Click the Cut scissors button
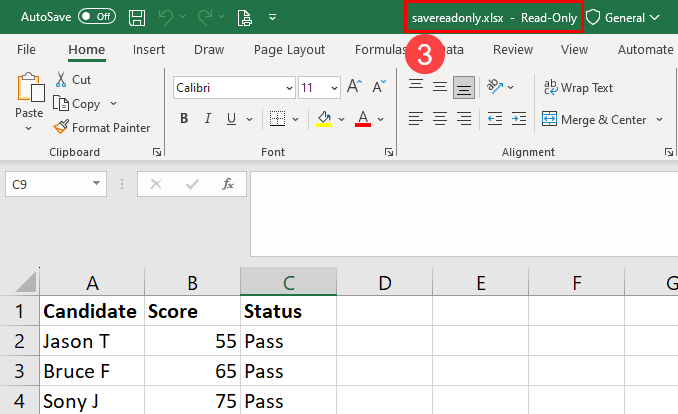This screenshot has width=678, height=414. (73, 80)
